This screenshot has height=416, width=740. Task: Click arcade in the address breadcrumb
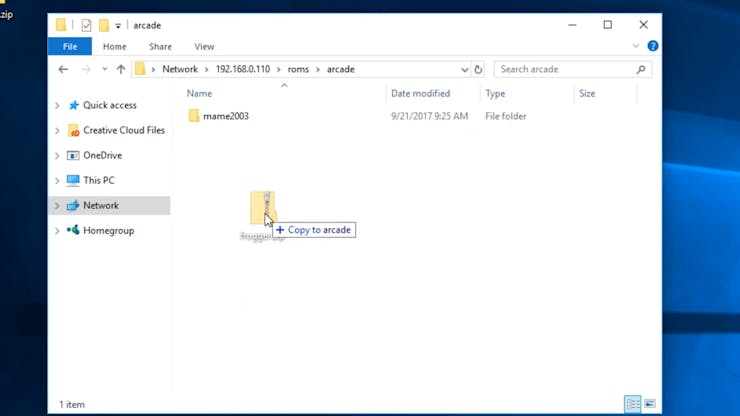click(340, 69)
